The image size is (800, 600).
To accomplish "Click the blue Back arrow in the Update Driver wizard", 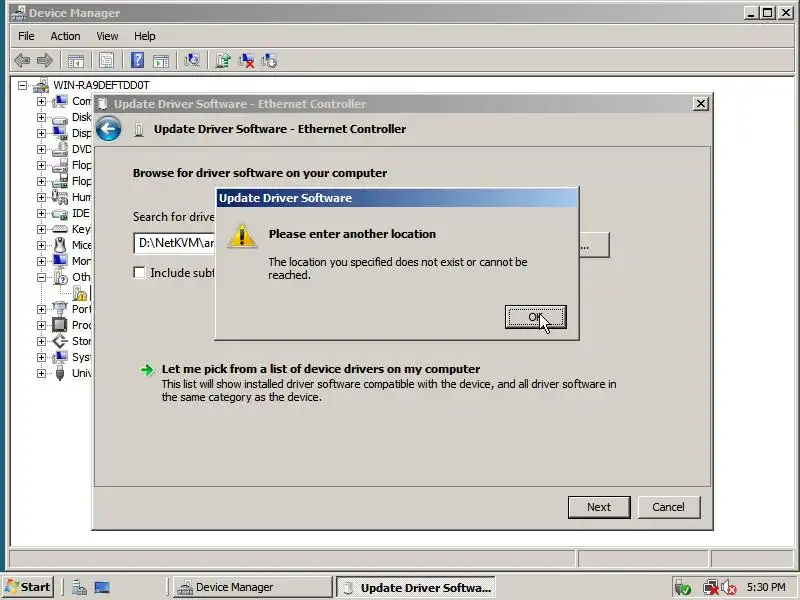I will (109, 129).
